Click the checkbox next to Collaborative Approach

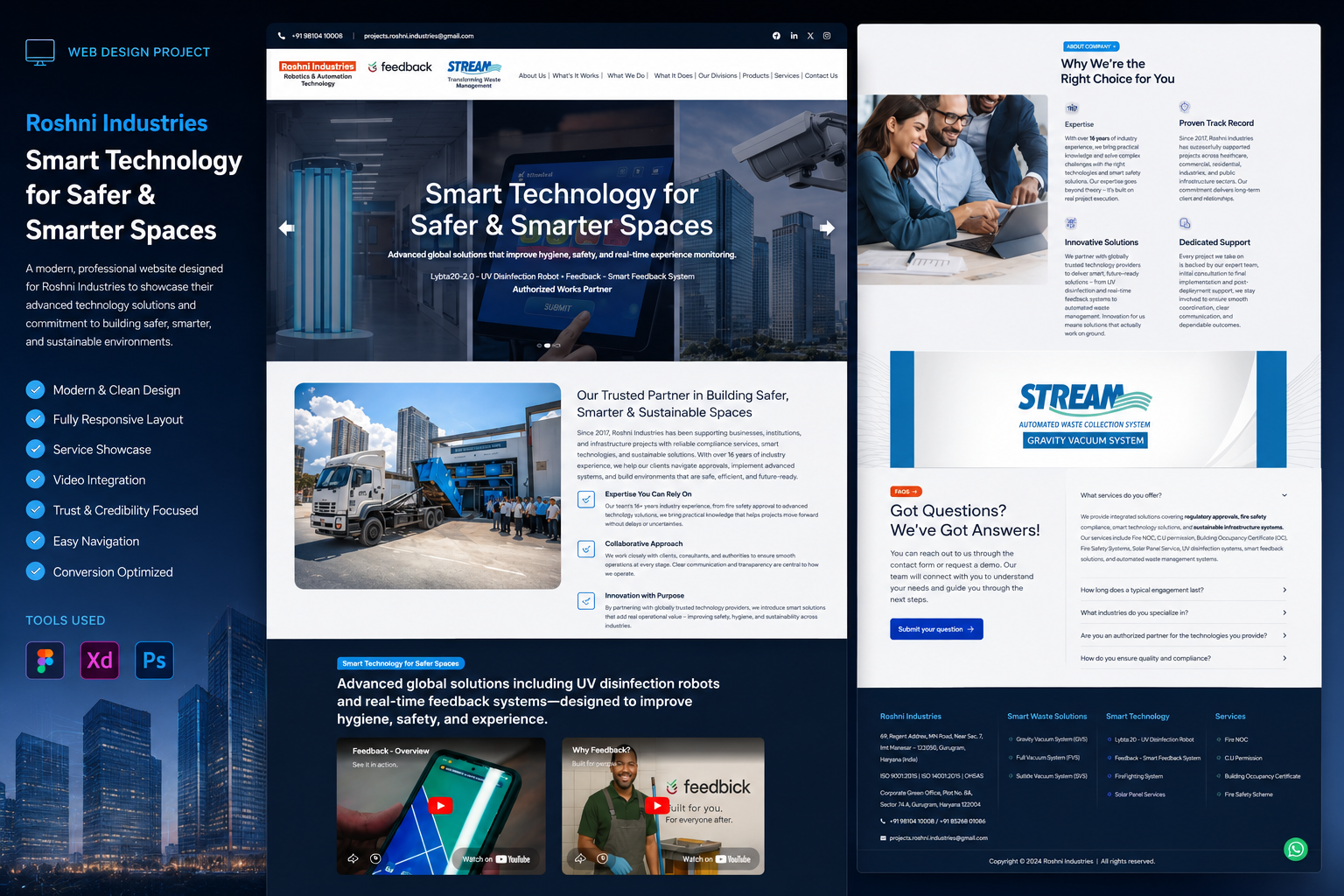[586, 549]
